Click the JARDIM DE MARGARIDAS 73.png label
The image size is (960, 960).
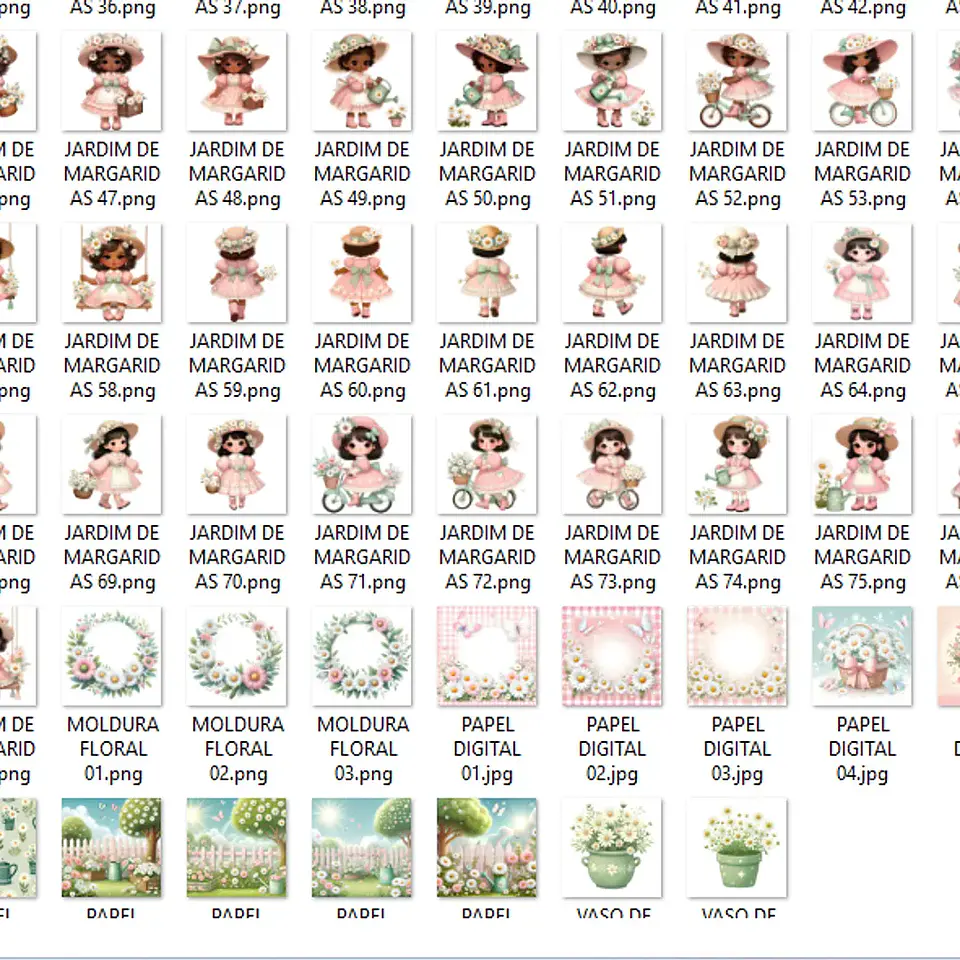(x=612, y=557)
